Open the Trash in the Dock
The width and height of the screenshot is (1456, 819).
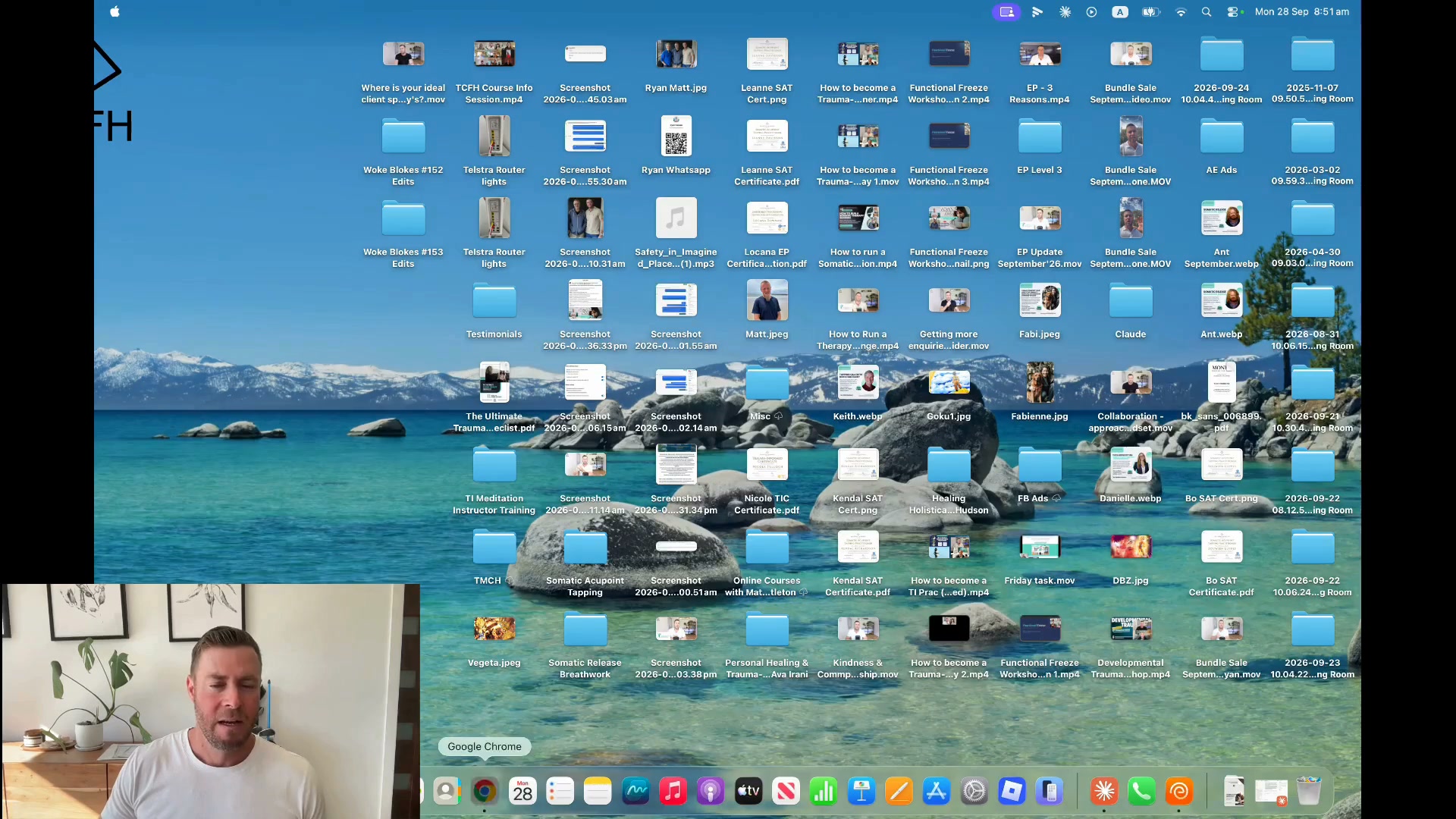click(x=1308, y=792)
